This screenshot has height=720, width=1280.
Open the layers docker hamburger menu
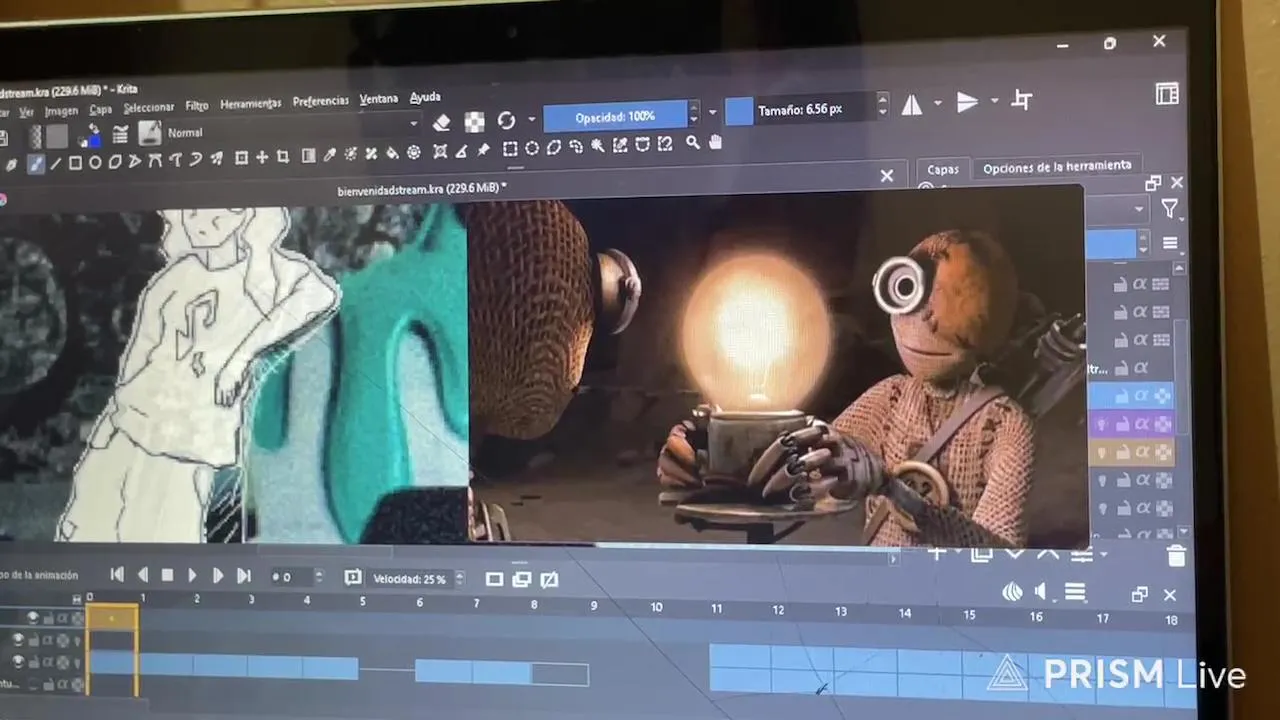(1169, 243)
